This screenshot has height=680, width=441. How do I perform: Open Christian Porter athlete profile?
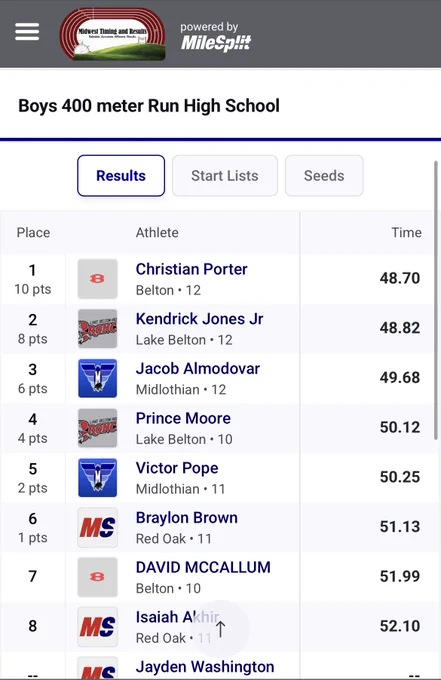[191, 269]
